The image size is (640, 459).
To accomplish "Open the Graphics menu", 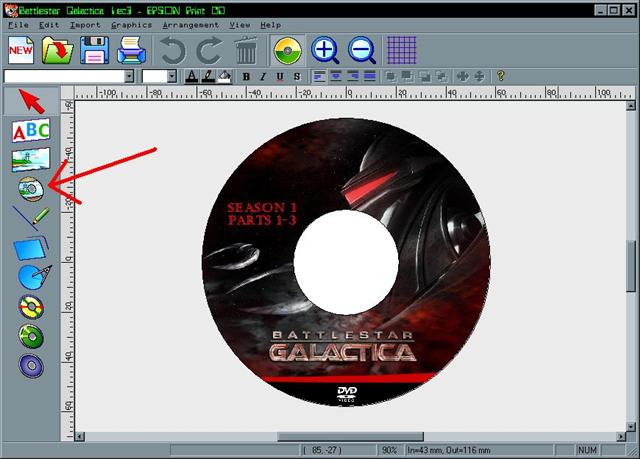I will [131, 25].
